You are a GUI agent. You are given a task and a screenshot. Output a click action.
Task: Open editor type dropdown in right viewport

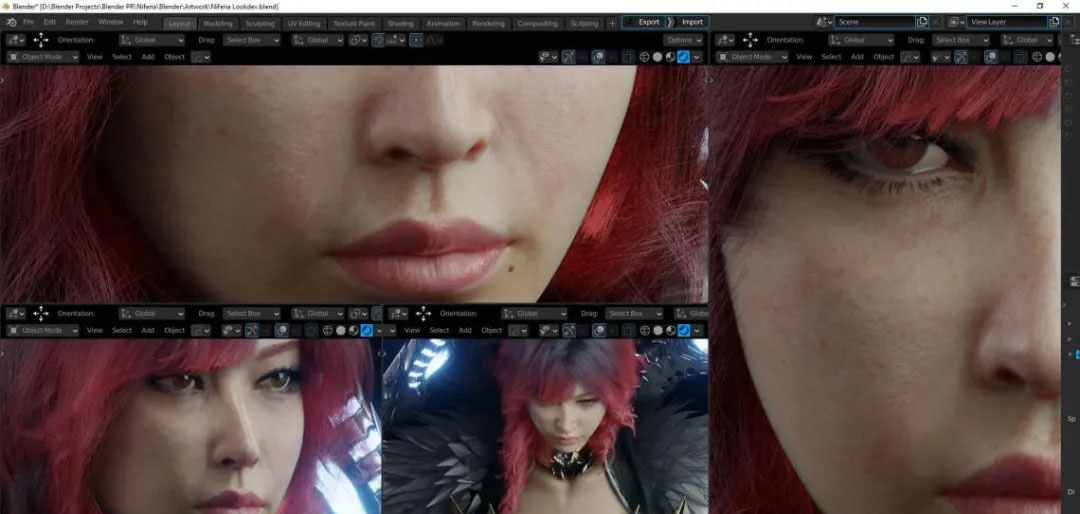click(x=725, y=40)
